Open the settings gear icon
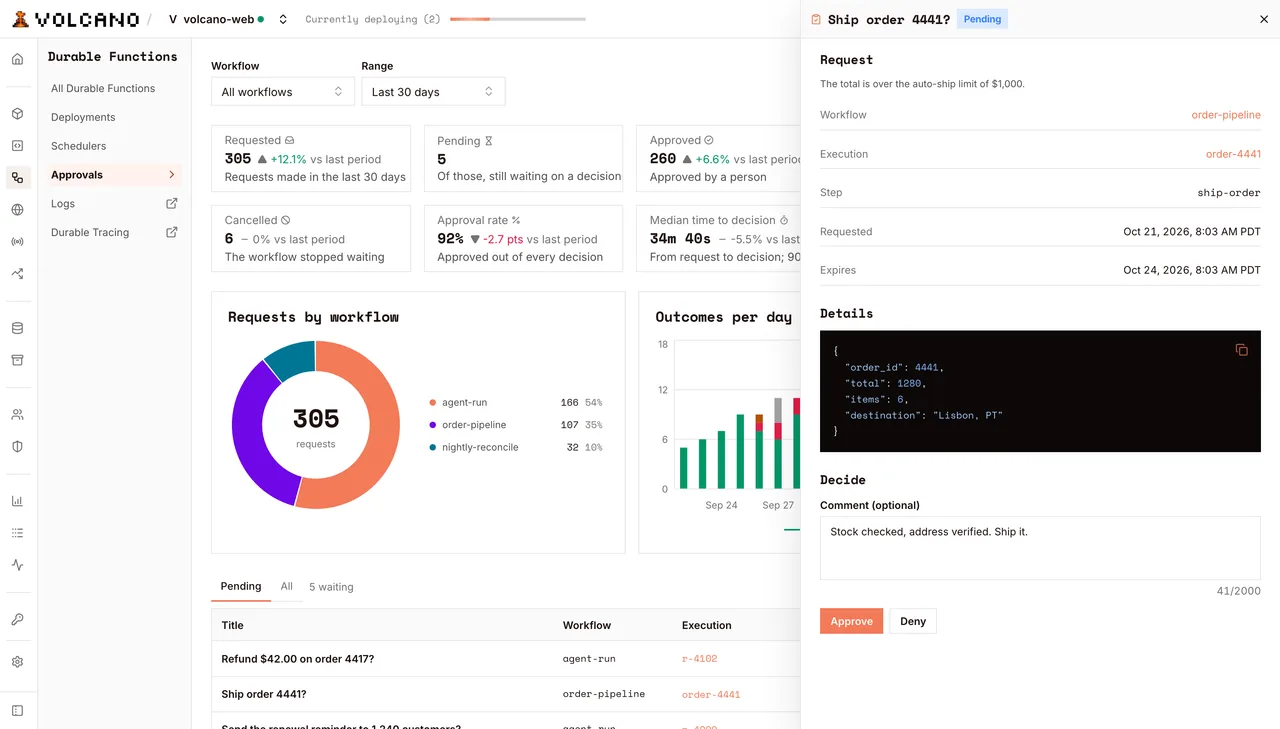 (17, 662)
